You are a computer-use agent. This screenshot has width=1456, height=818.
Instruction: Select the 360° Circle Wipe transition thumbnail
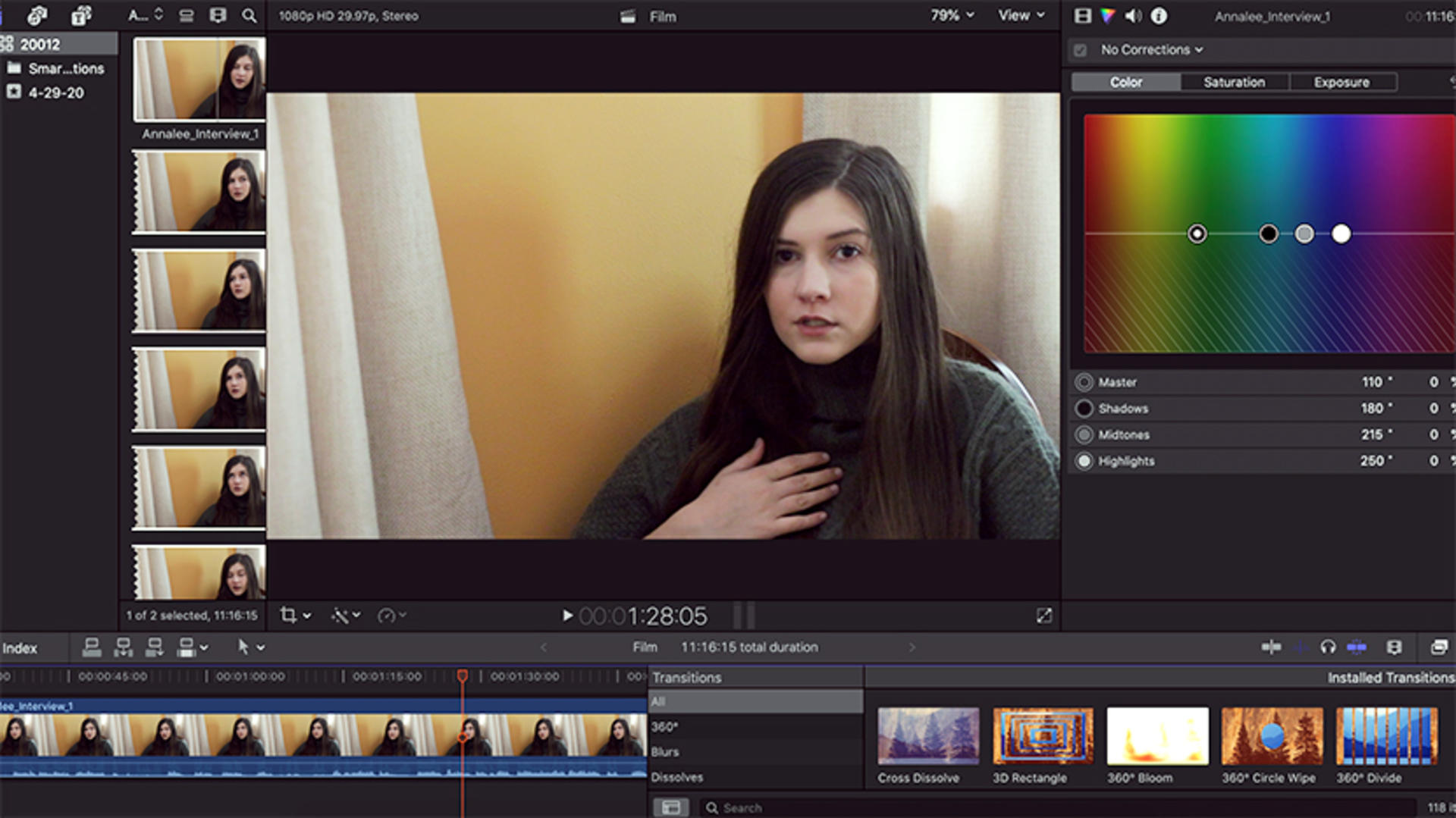pos(1272,736)
